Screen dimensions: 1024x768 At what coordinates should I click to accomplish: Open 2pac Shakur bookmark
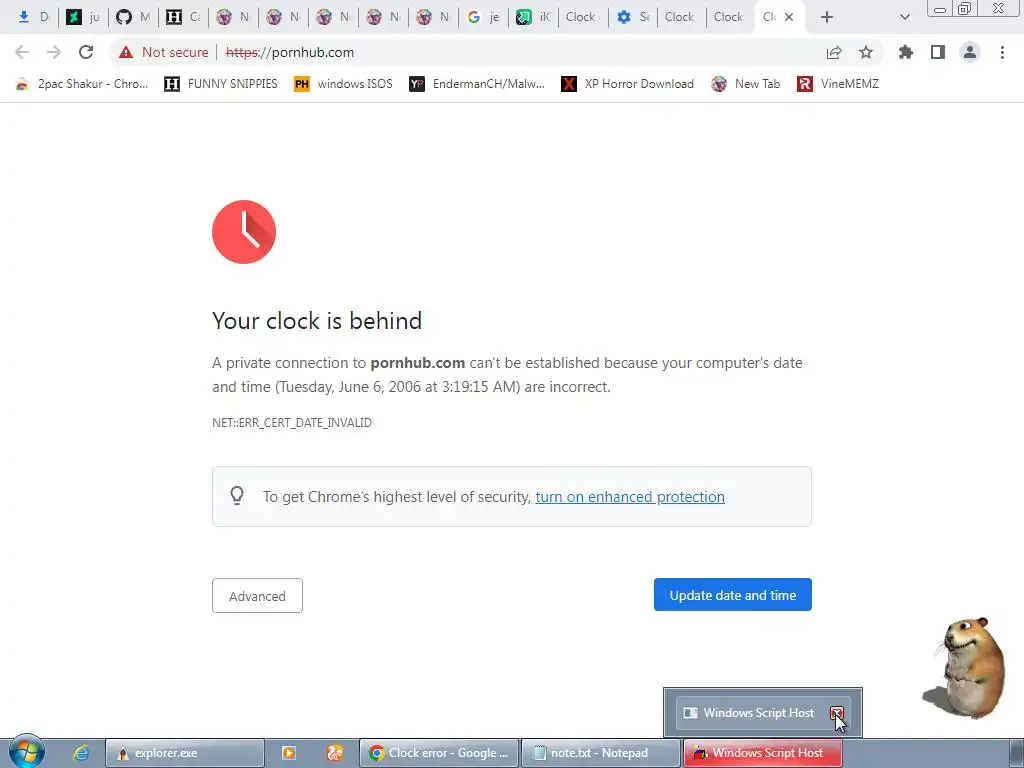tap(82, 84)
